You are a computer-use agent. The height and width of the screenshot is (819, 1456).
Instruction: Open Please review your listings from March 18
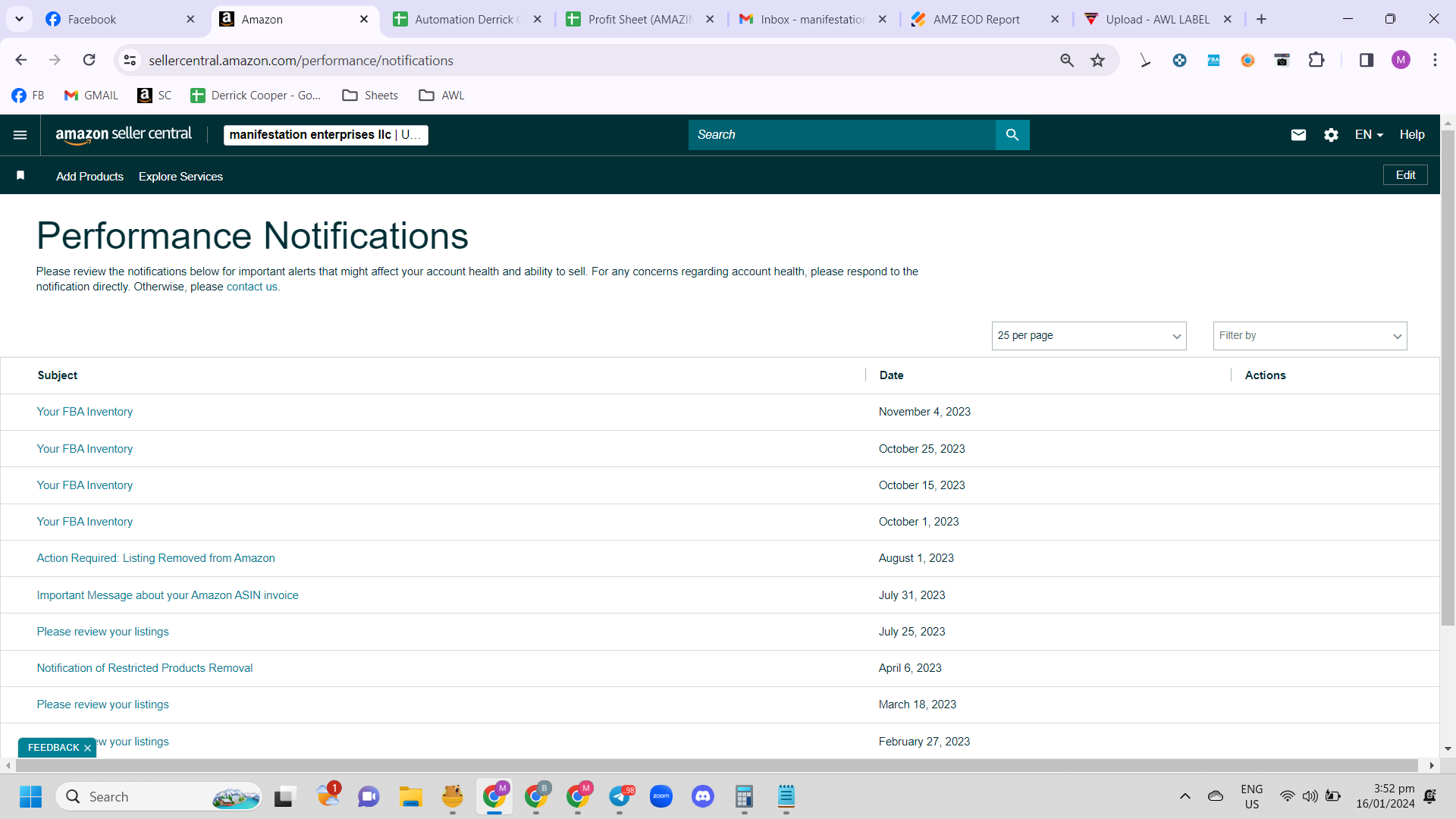coord(103,704)
